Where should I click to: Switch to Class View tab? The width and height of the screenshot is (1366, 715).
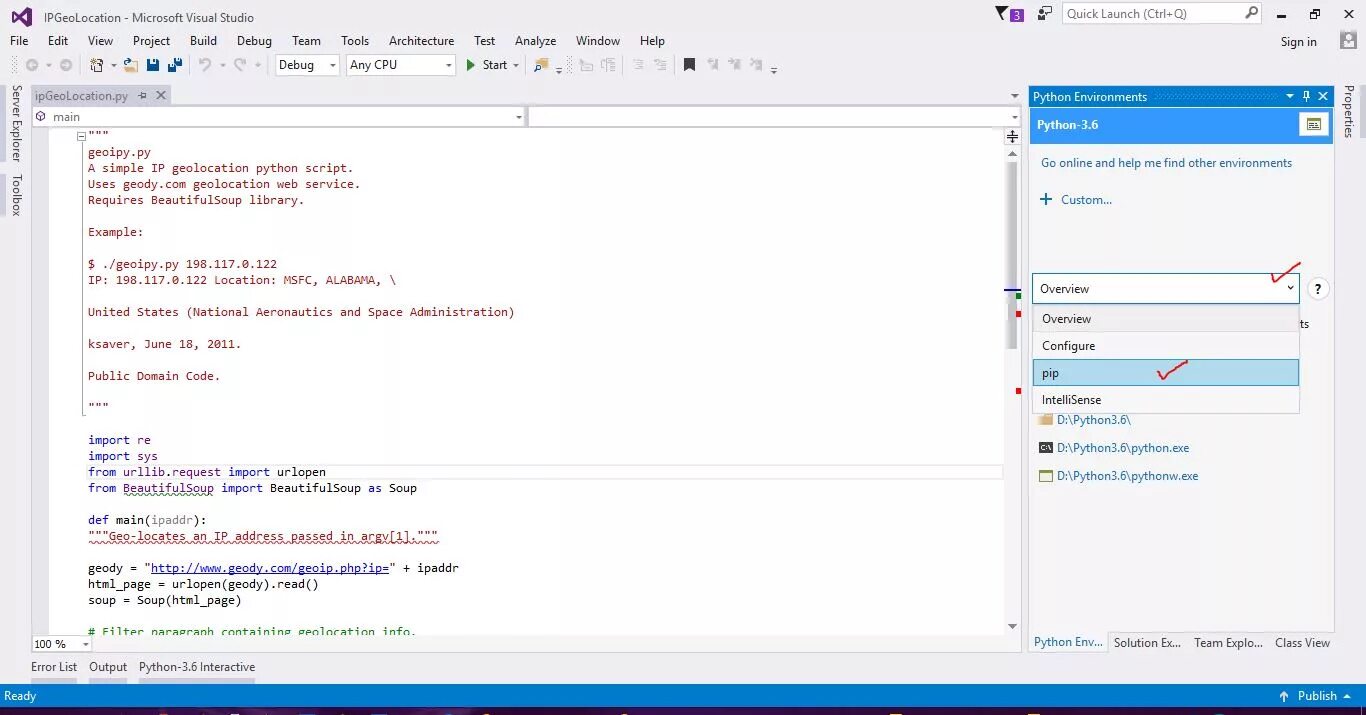tap(1302, 643)
